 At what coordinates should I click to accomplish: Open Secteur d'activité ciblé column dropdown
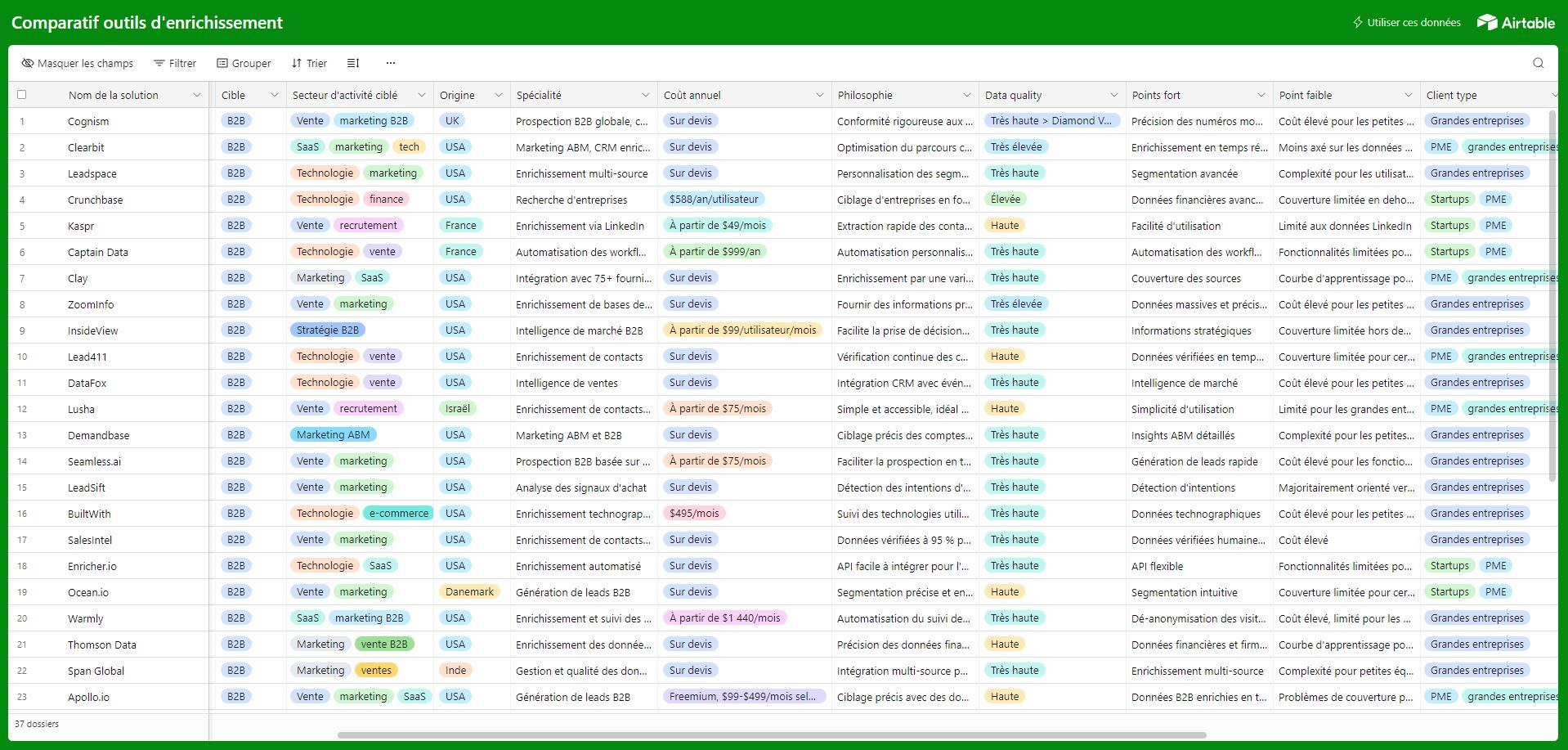coord(422,95)
